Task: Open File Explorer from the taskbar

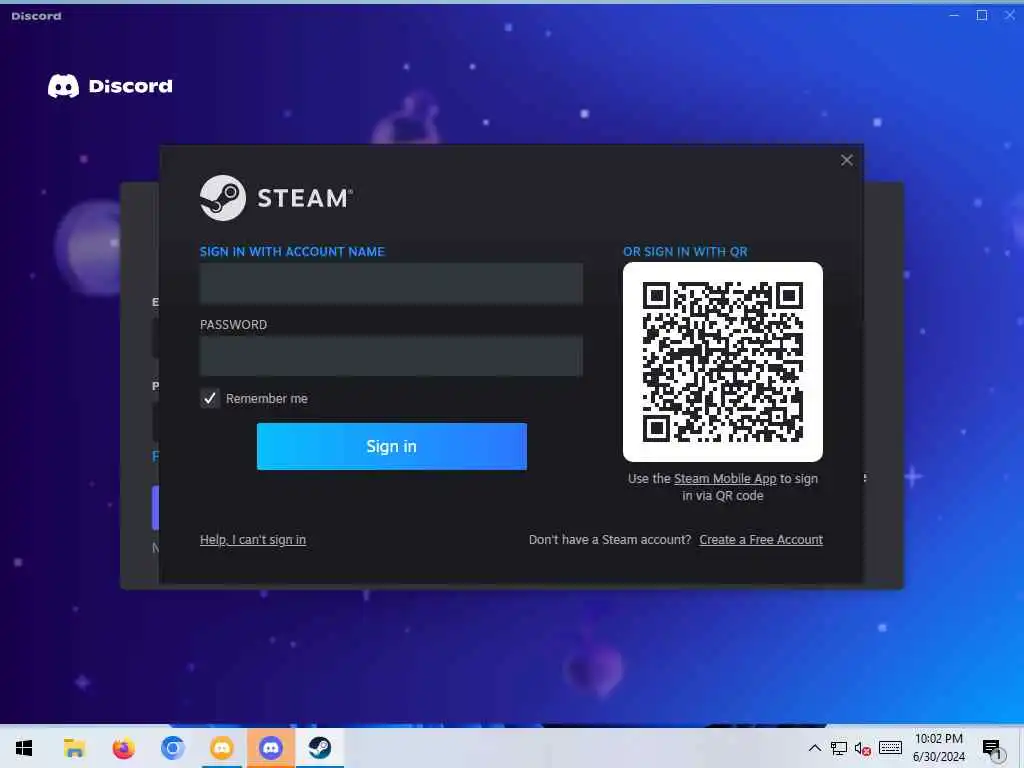Action: 74,748
